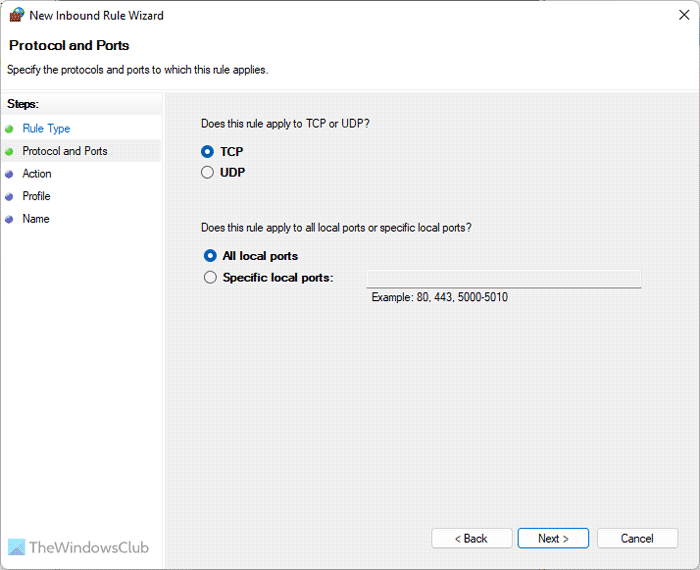Click the blue bullet beside Action
Image resolution: width=700 pixels, height=570 pixels.
[9, 174]
